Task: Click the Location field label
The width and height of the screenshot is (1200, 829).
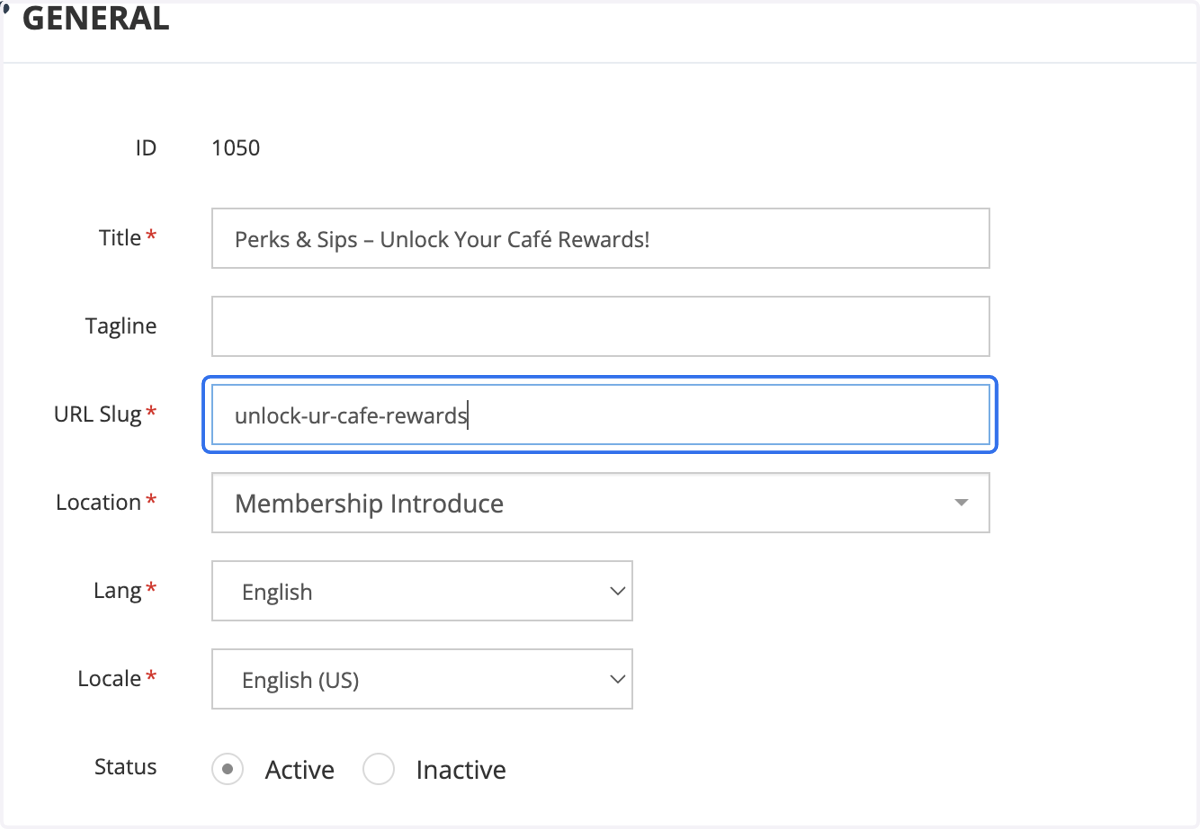Action: 98,502
